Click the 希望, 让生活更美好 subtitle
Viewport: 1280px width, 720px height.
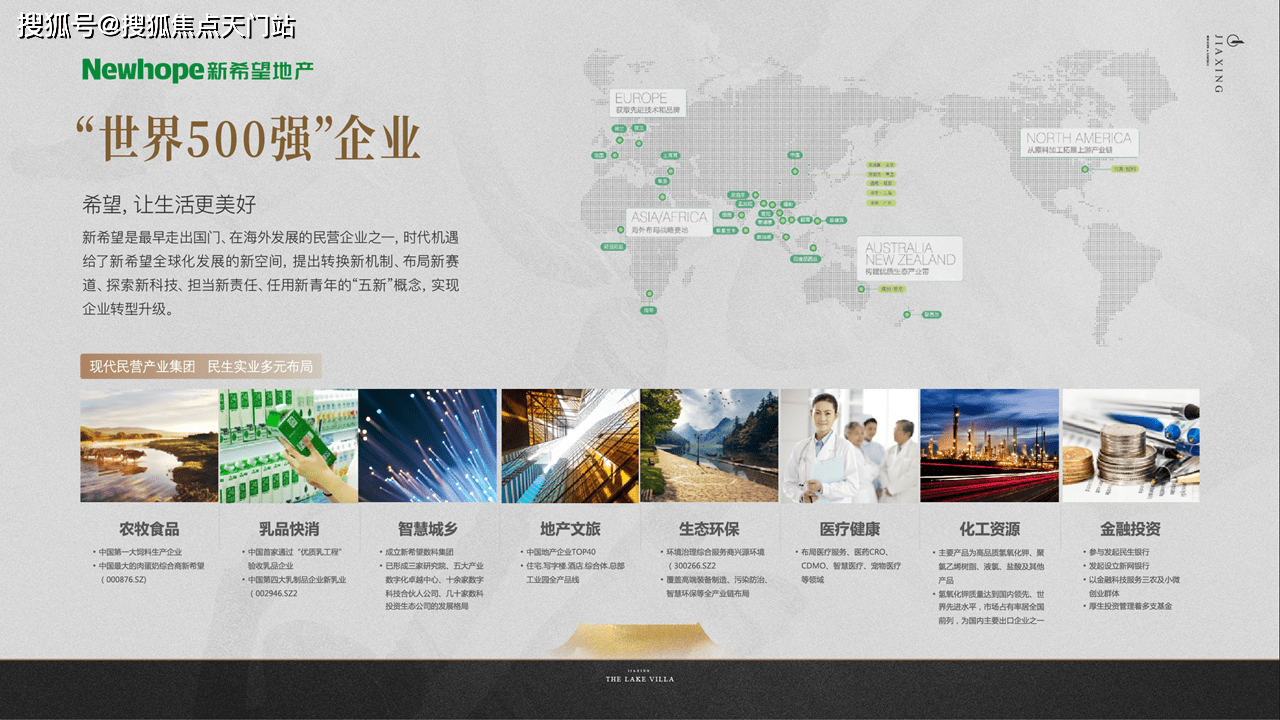[x=169, y=205]
